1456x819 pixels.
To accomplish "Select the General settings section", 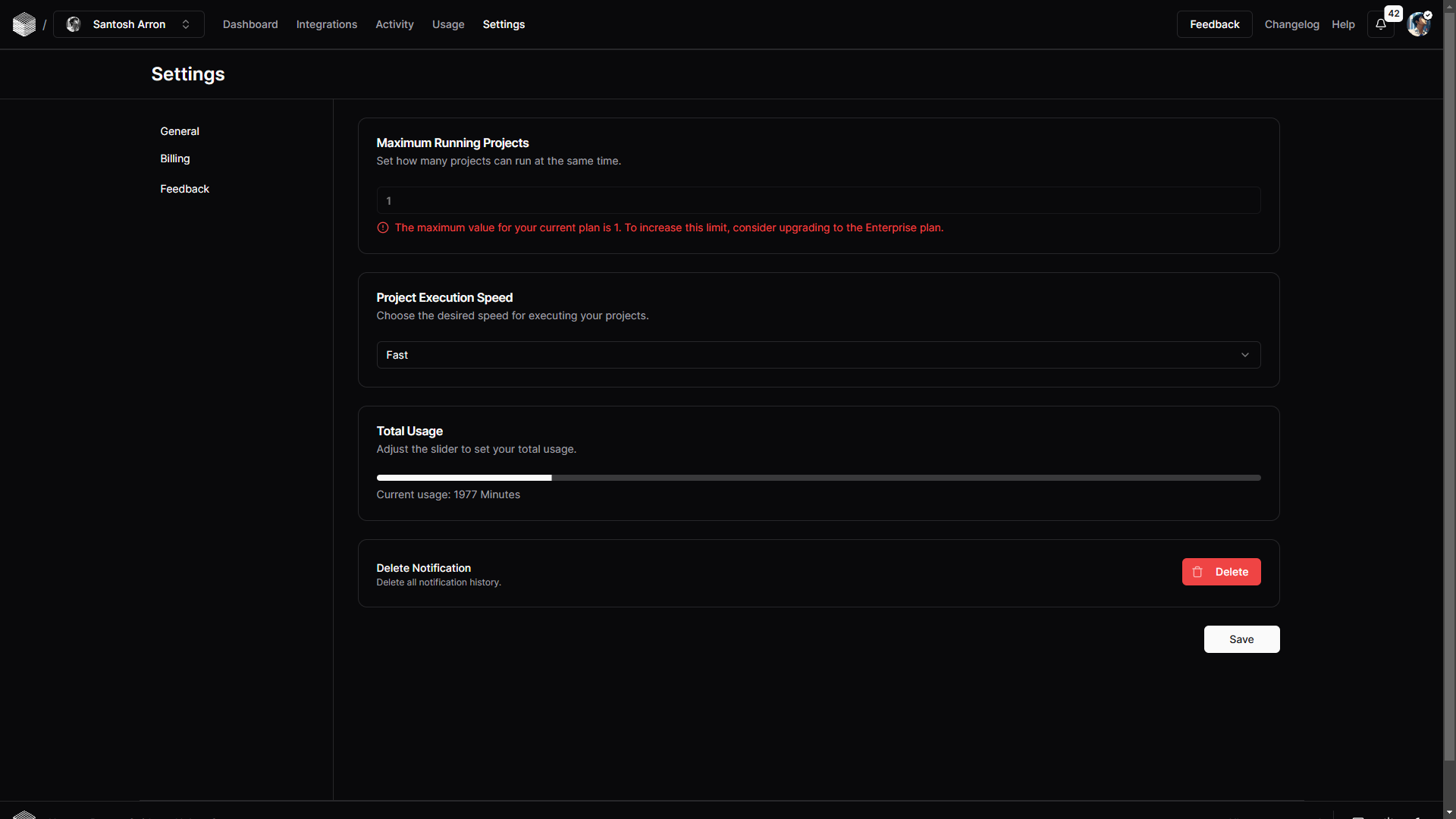I will pos(179,131).
